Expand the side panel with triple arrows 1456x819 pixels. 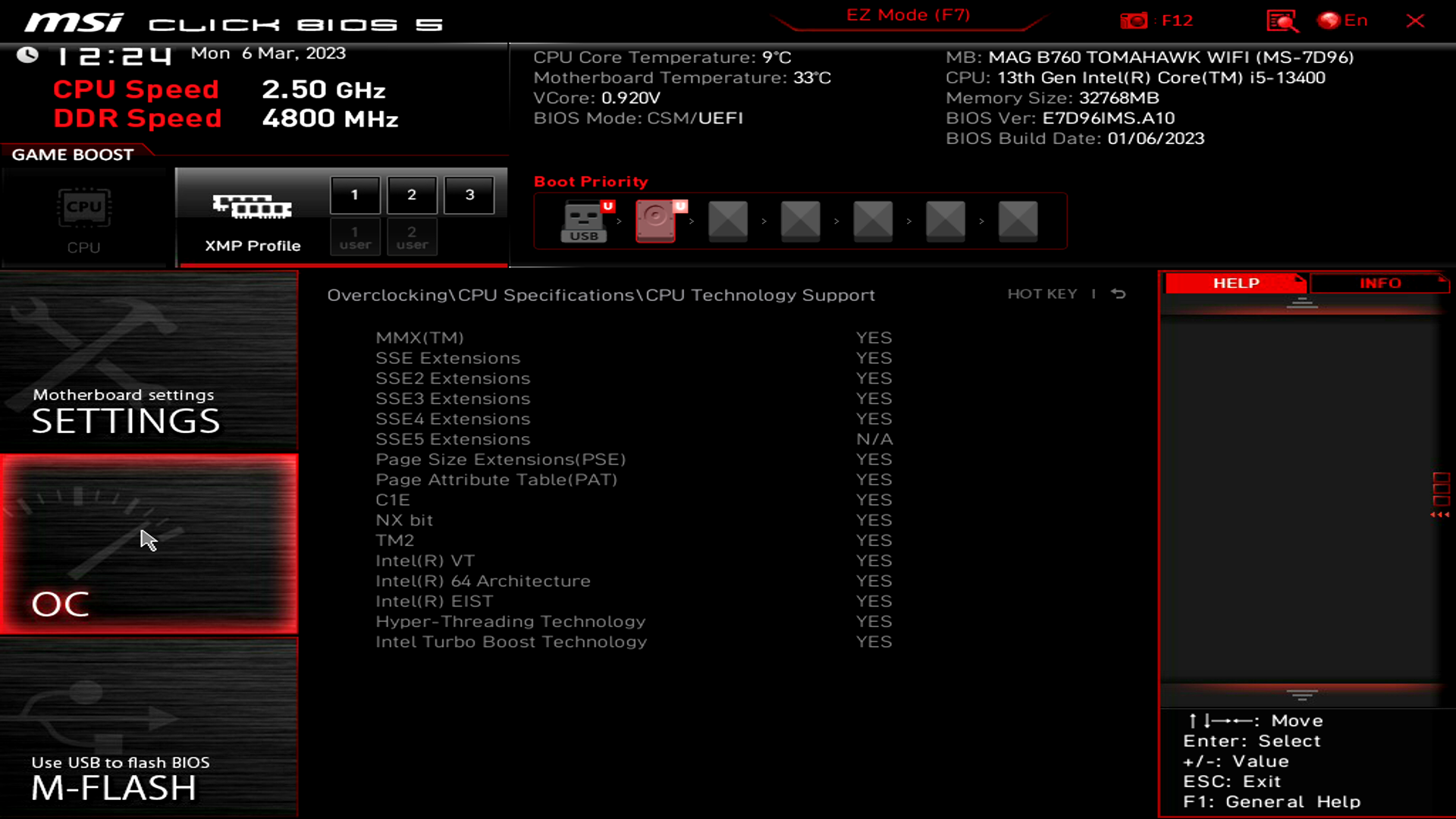[x=1440, y=515]
